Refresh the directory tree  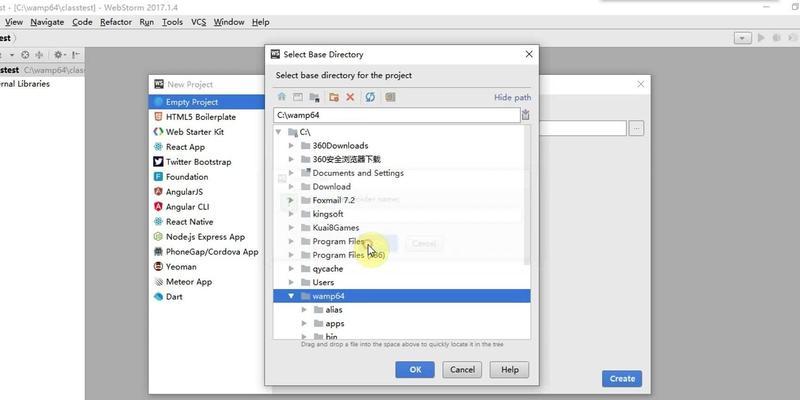[x=370, y=97]
